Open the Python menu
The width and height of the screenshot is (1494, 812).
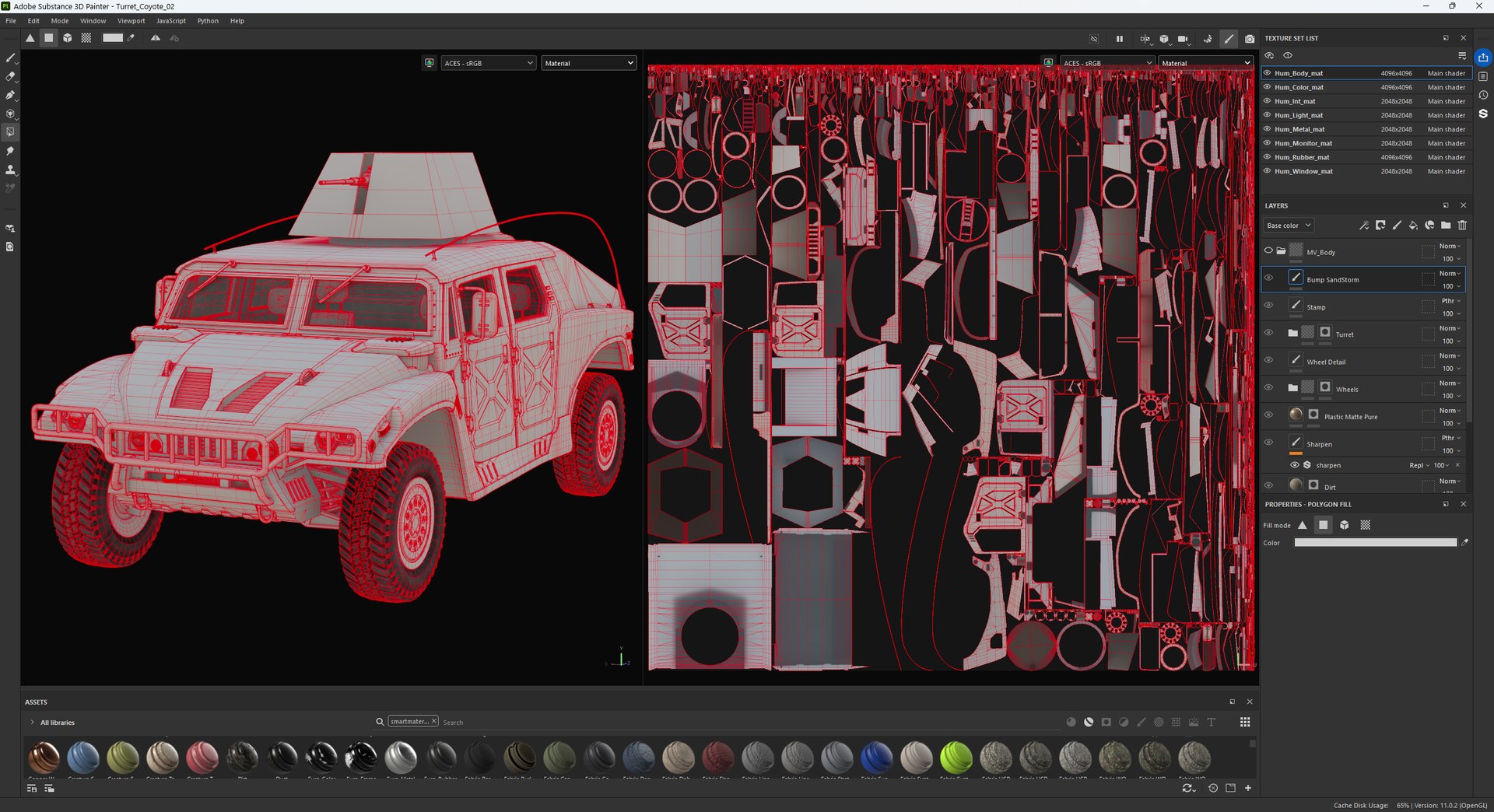click(x=208, y=21)
